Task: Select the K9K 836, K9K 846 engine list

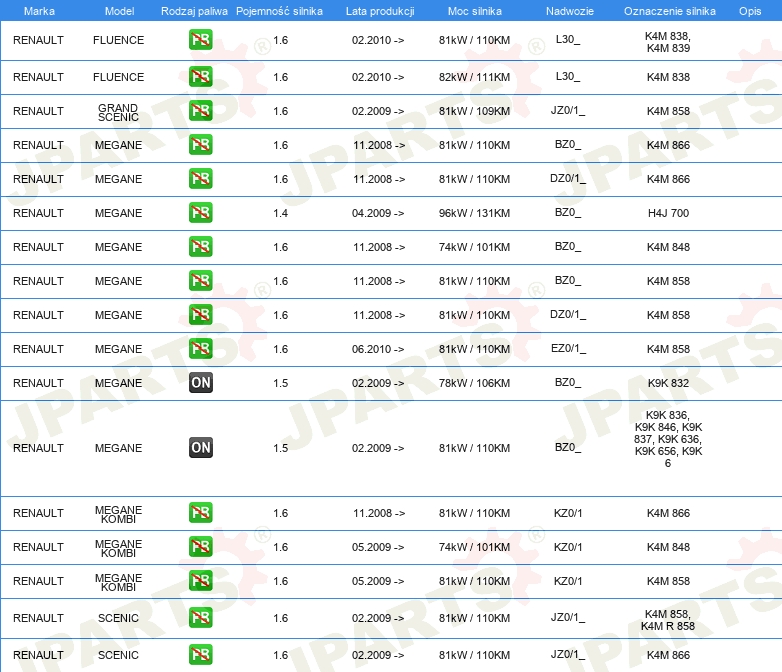Action: (x=668, y=439)
